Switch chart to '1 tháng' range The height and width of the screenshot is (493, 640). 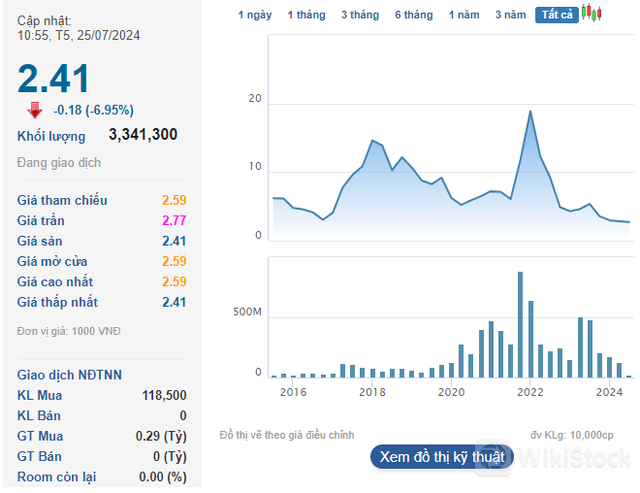[x=305, y=15]
